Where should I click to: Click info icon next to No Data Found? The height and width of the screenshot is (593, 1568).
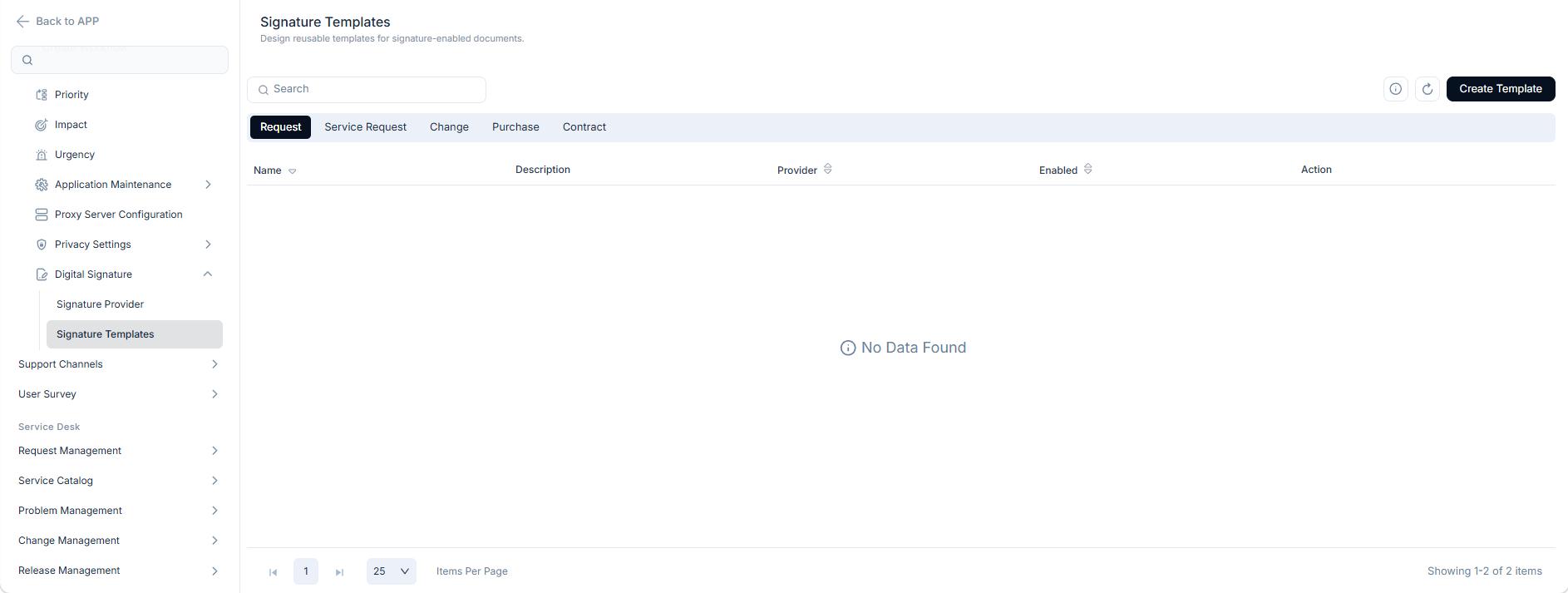pos(848,348)
